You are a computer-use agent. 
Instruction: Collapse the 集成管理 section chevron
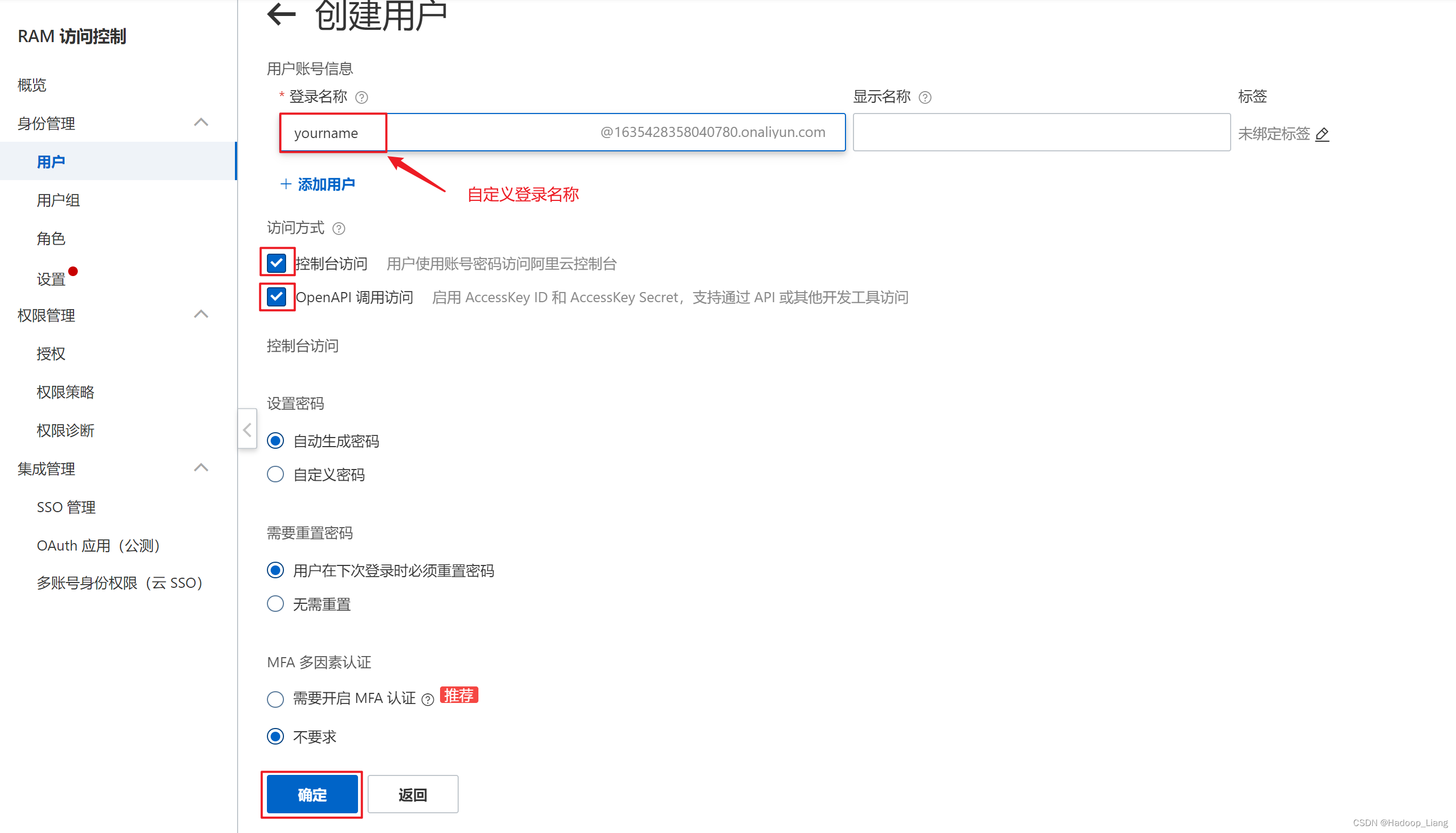[201, 467]
